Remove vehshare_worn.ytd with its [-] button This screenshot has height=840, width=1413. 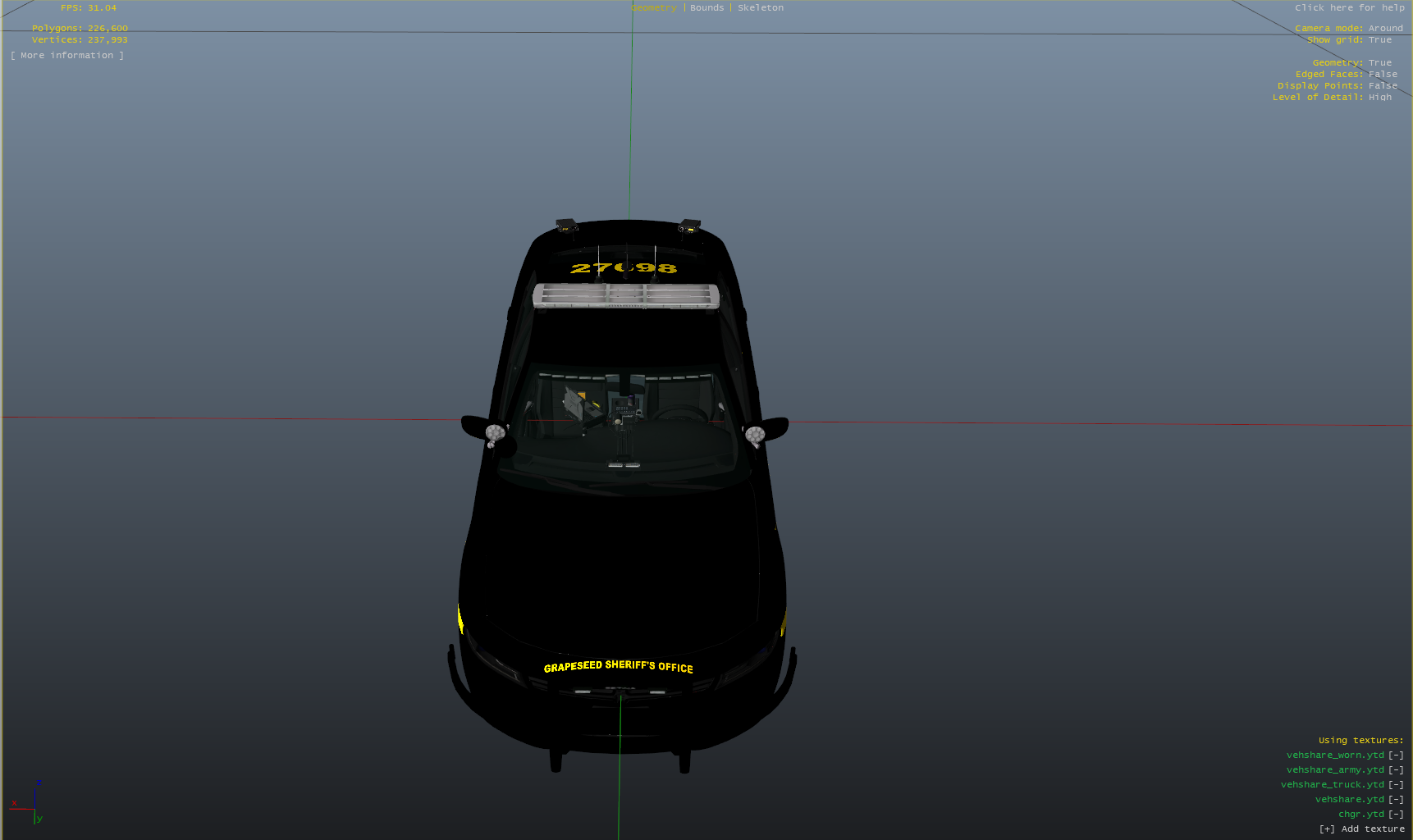point(1396,756)
